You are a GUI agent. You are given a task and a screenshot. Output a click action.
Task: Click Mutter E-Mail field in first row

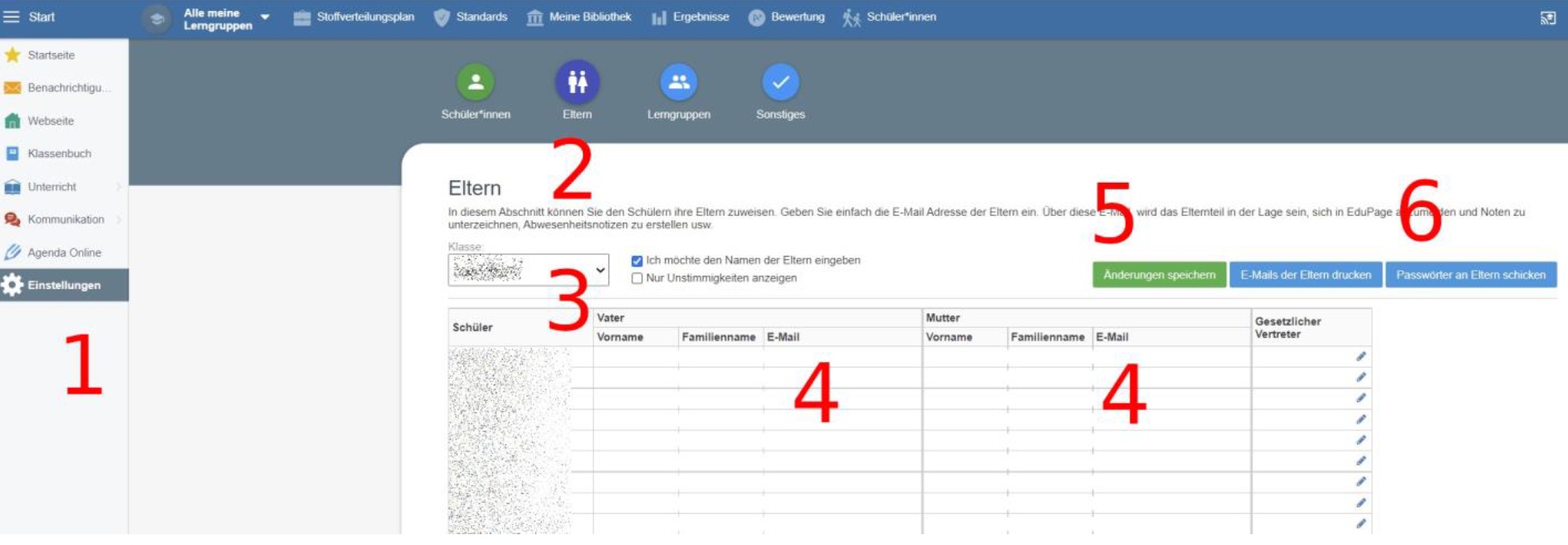click(1171, 356)
